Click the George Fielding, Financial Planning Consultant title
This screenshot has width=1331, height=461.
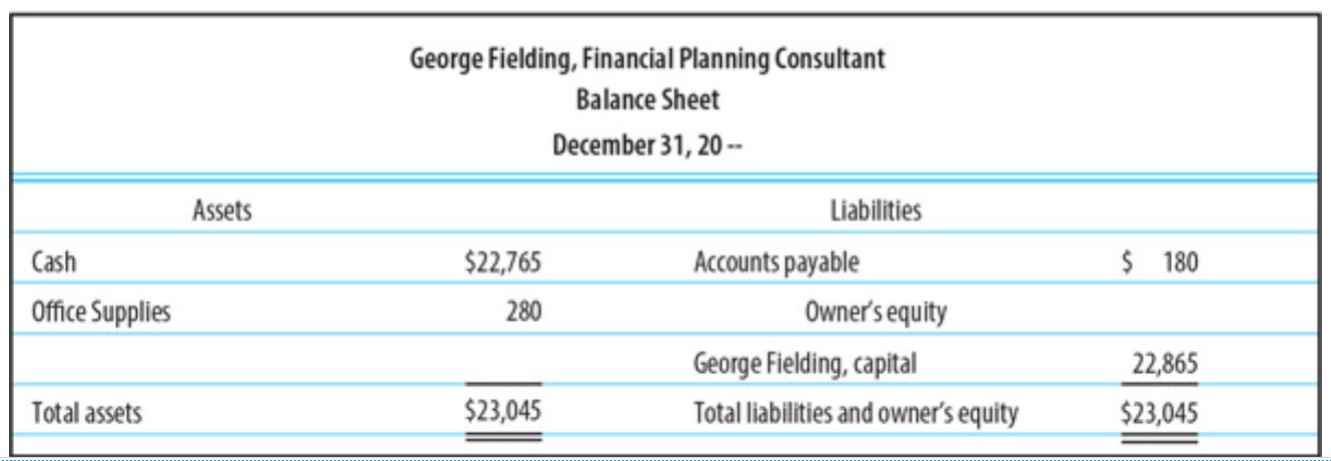click(x=647, y=59)
